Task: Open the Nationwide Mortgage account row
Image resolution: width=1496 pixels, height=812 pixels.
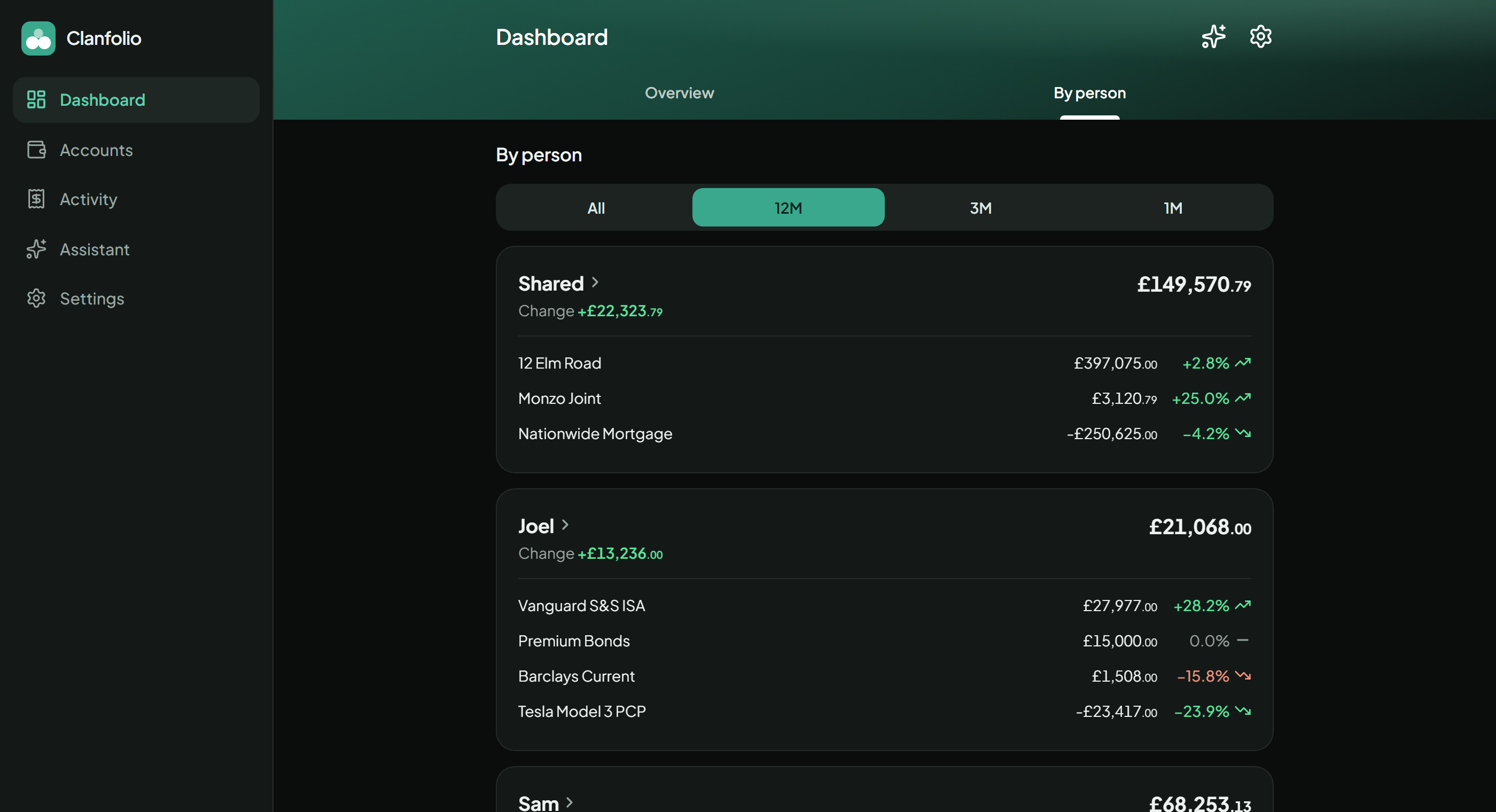Action: click(x=884, y=433)
